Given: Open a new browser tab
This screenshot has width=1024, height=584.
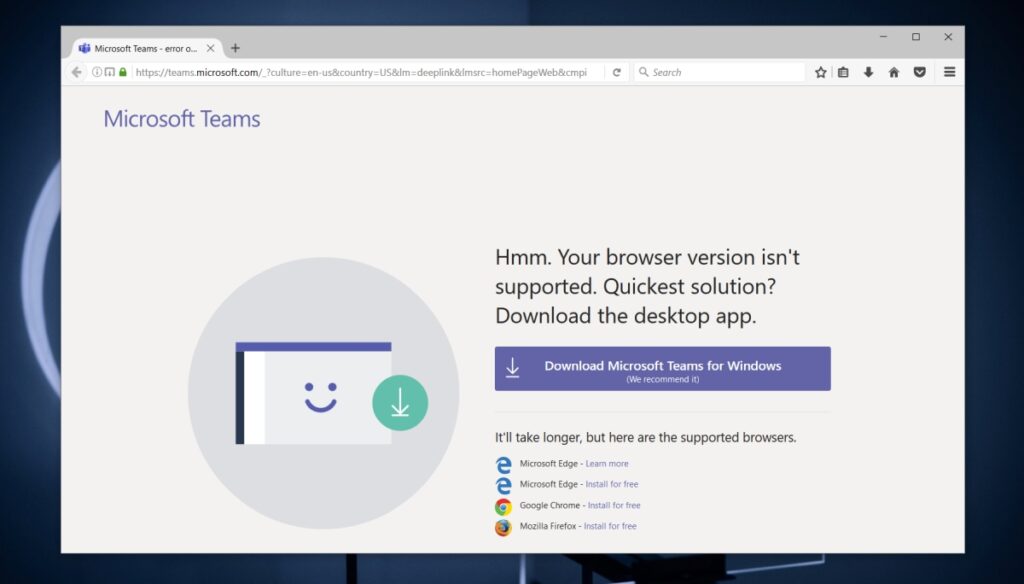Looking at the screenshot, I should (235, 47).
